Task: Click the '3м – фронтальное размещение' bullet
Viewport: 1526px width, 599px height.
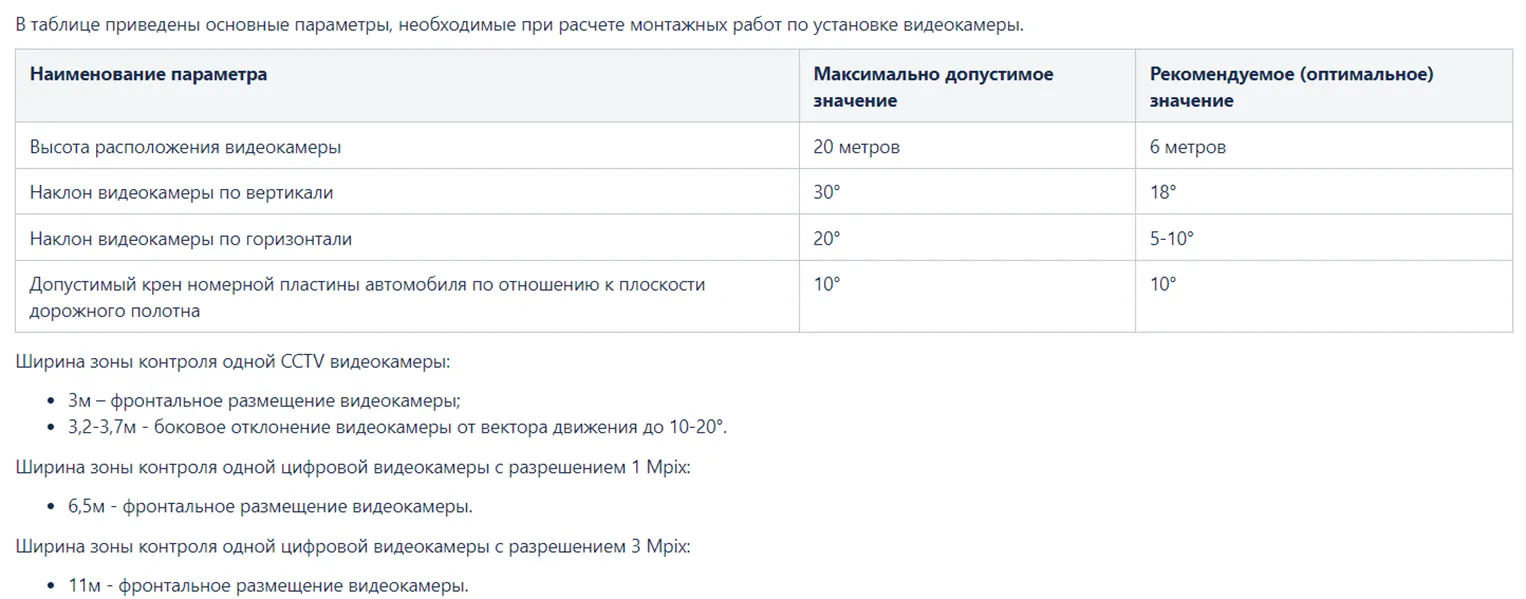Action: tap(264, 400)
